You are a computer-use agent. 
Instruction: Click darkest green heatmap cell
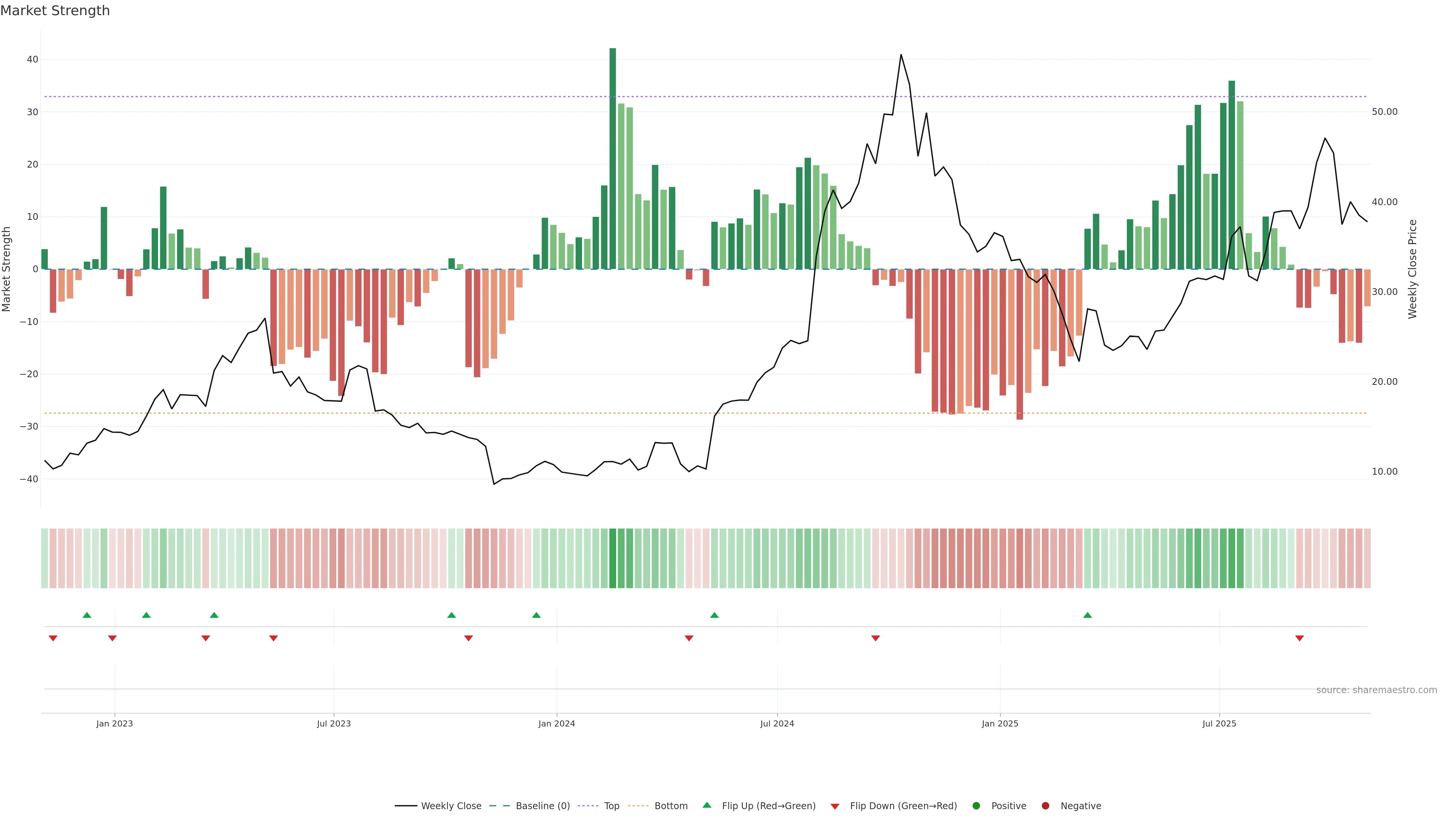[613, 558]
